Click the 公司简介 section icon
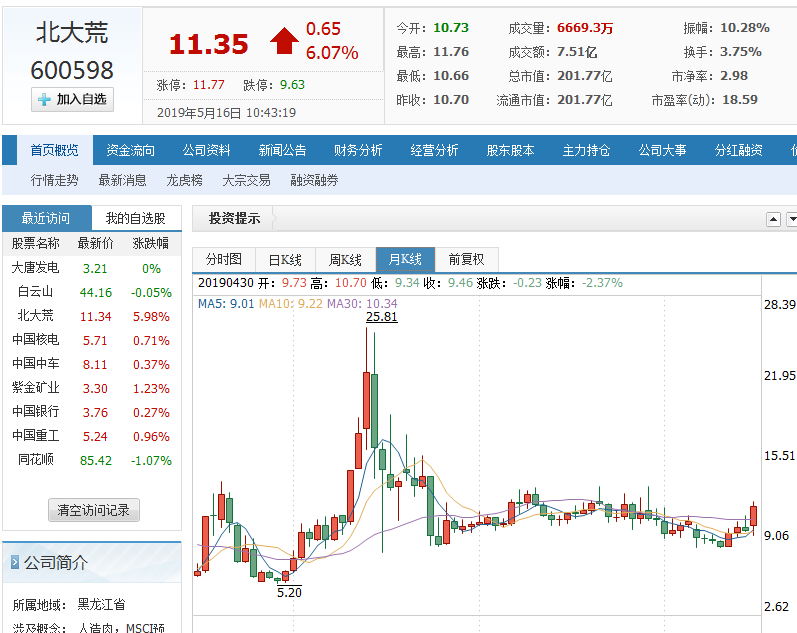The height and width of the screenshot is (633, 797). (14, 563)
